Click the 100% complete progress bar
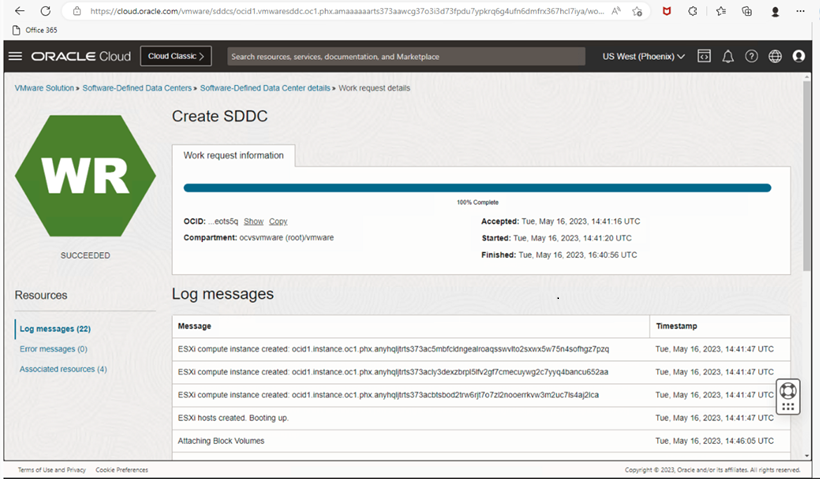Image resolution: width=820 pixels, height=479 pixels. pos(477,187)
